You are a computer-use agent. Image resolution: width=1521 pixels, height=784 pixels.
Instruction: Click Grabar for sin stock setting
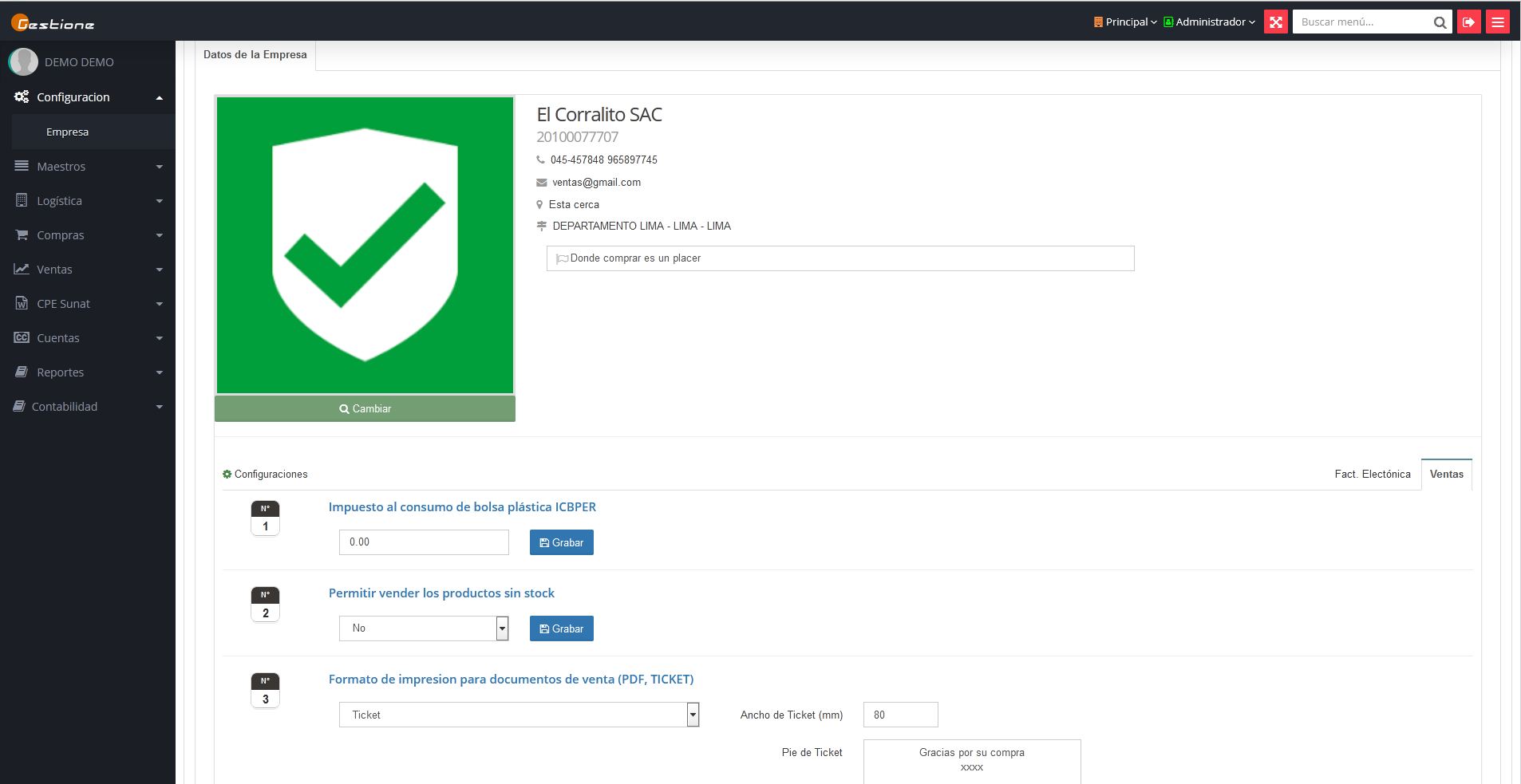coord(562,628)
